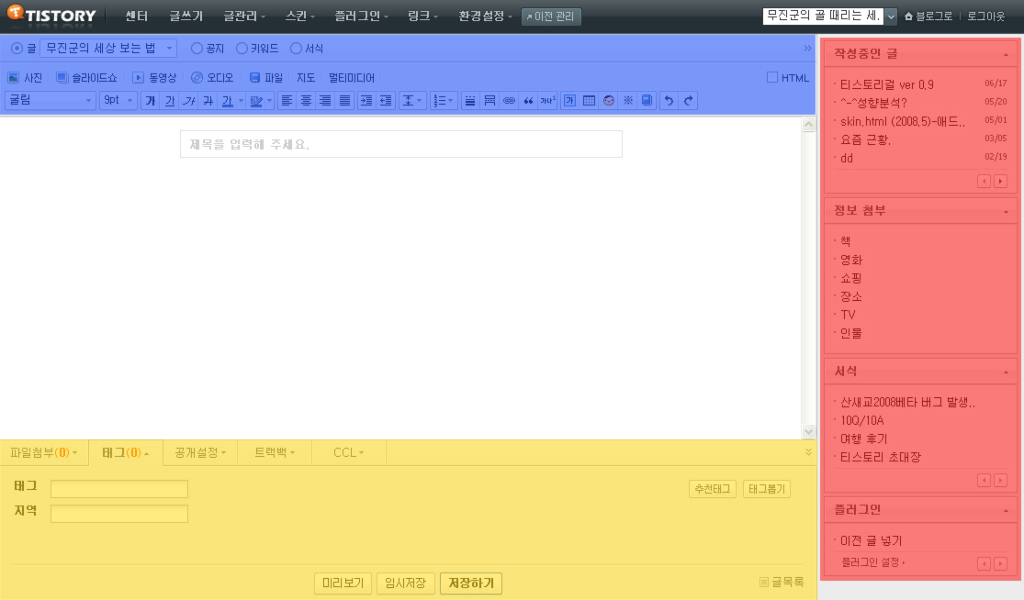
Task: Toggle underline formatting in toolbar
Action: click(170, 101)
